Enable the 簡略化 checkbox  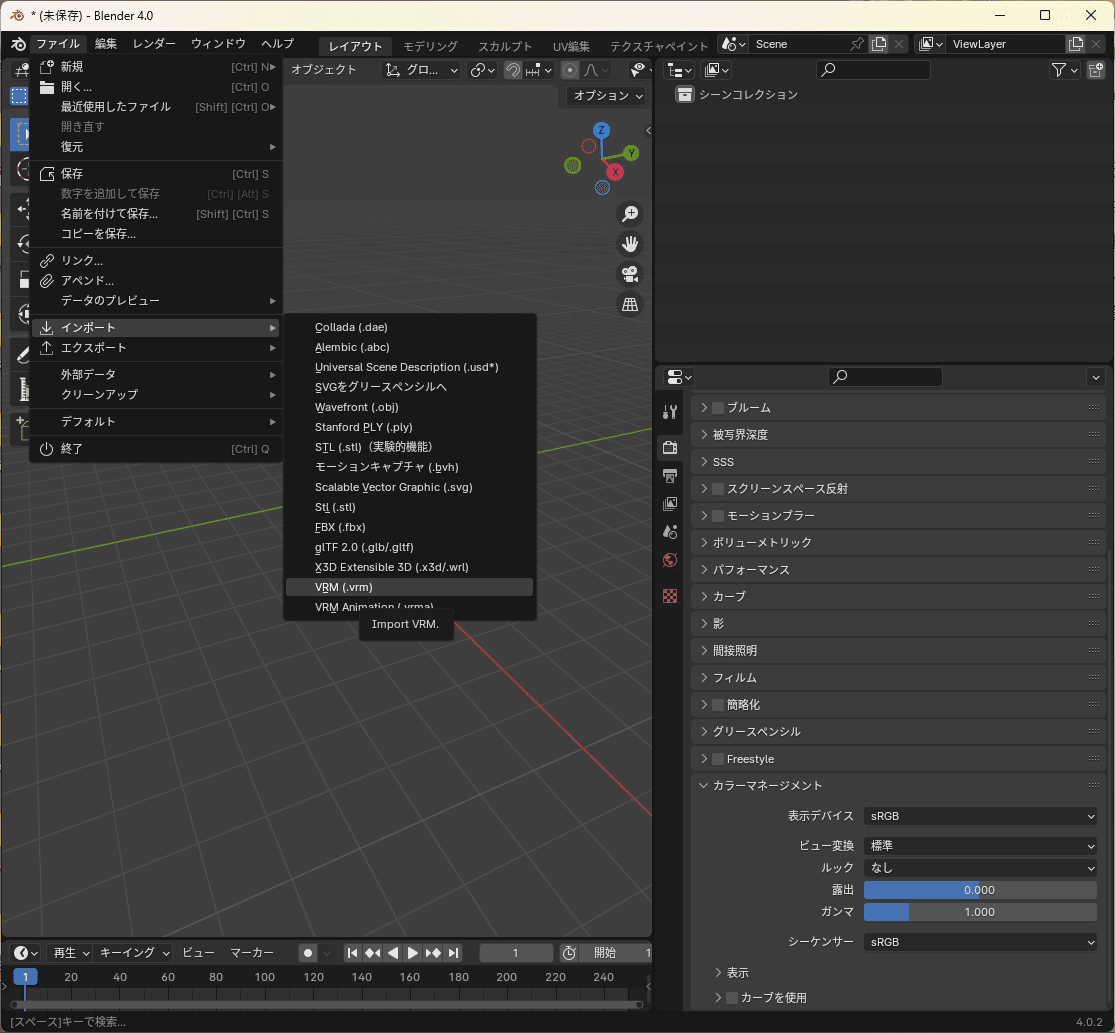[718, 705]
